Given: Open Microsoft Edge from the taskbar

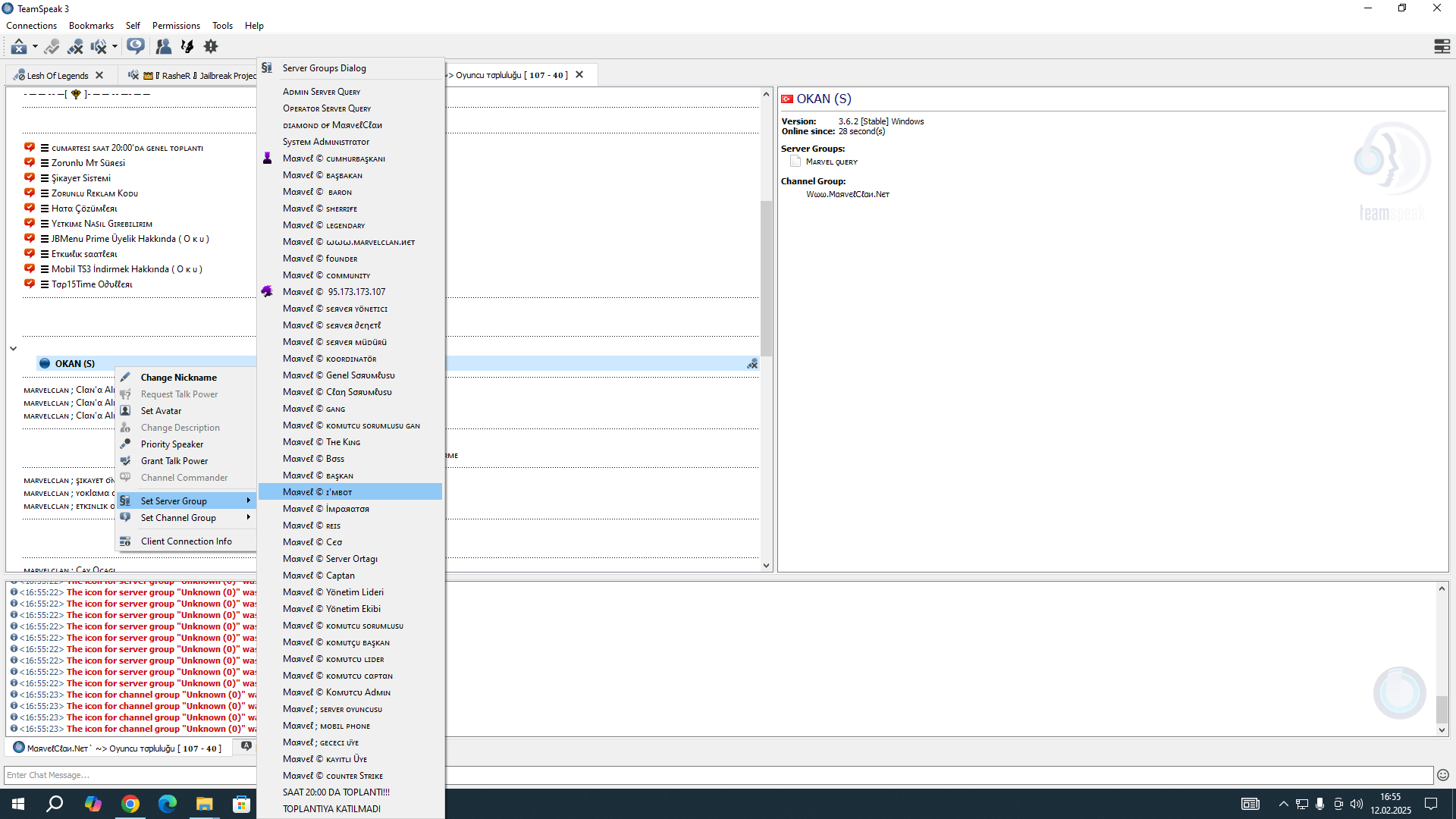Looking at the screenshot, I should [x=167, y=804].
